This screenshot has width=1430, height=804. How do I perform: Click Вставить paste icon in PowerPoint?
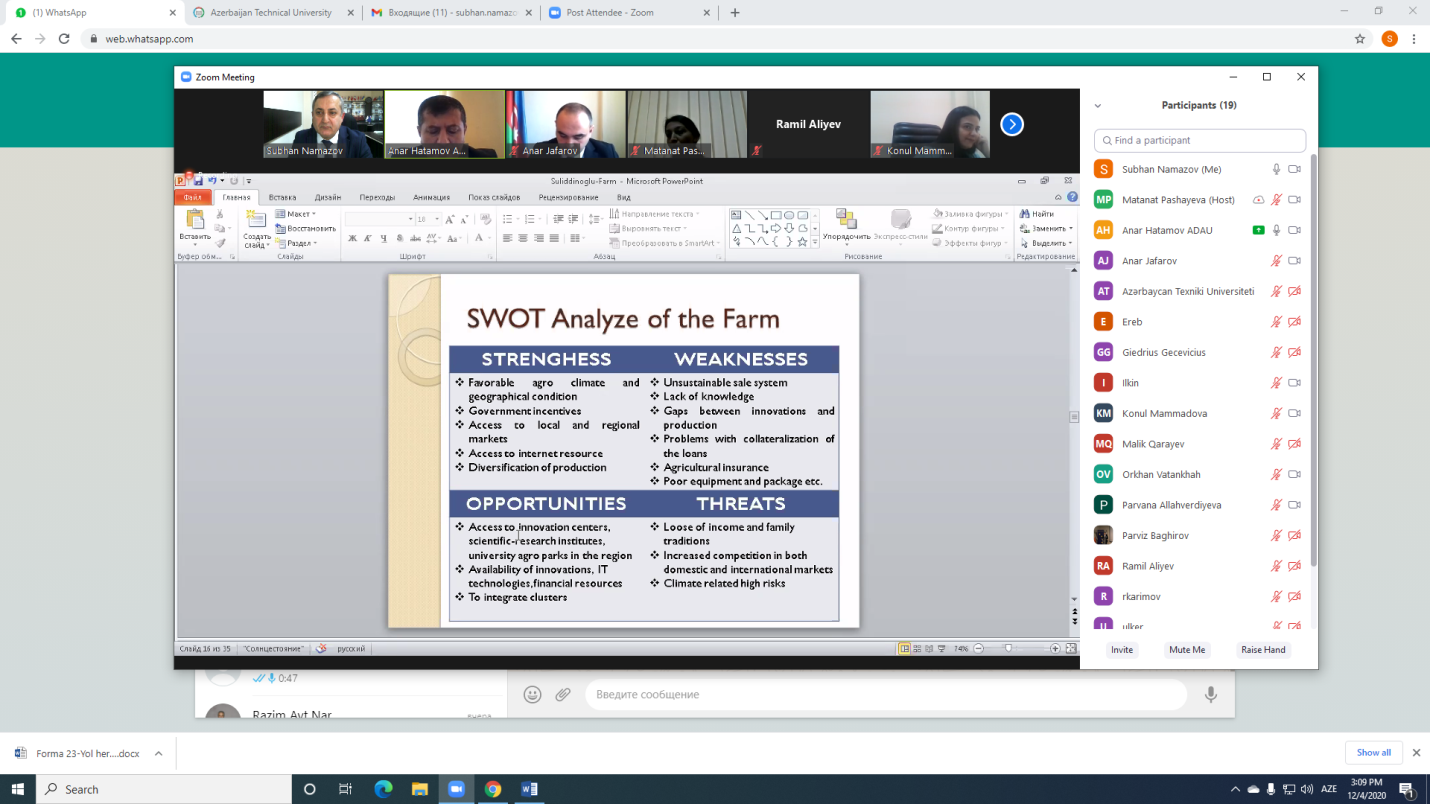[195, 220]
